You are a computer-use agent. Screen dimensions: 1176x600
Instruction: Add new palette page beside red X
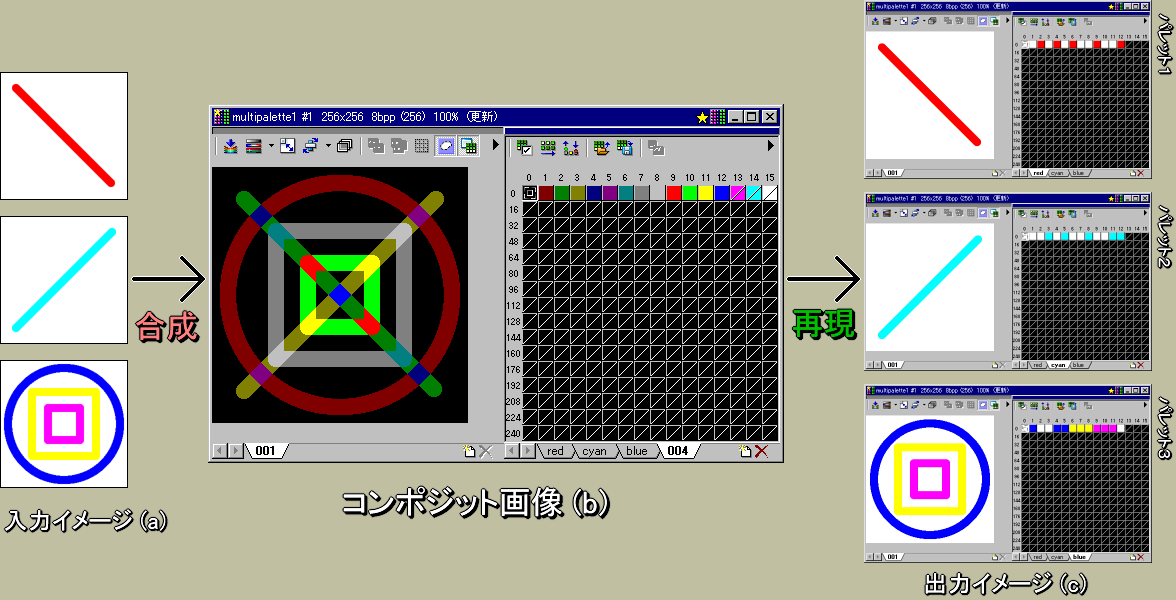pos(745,451)
